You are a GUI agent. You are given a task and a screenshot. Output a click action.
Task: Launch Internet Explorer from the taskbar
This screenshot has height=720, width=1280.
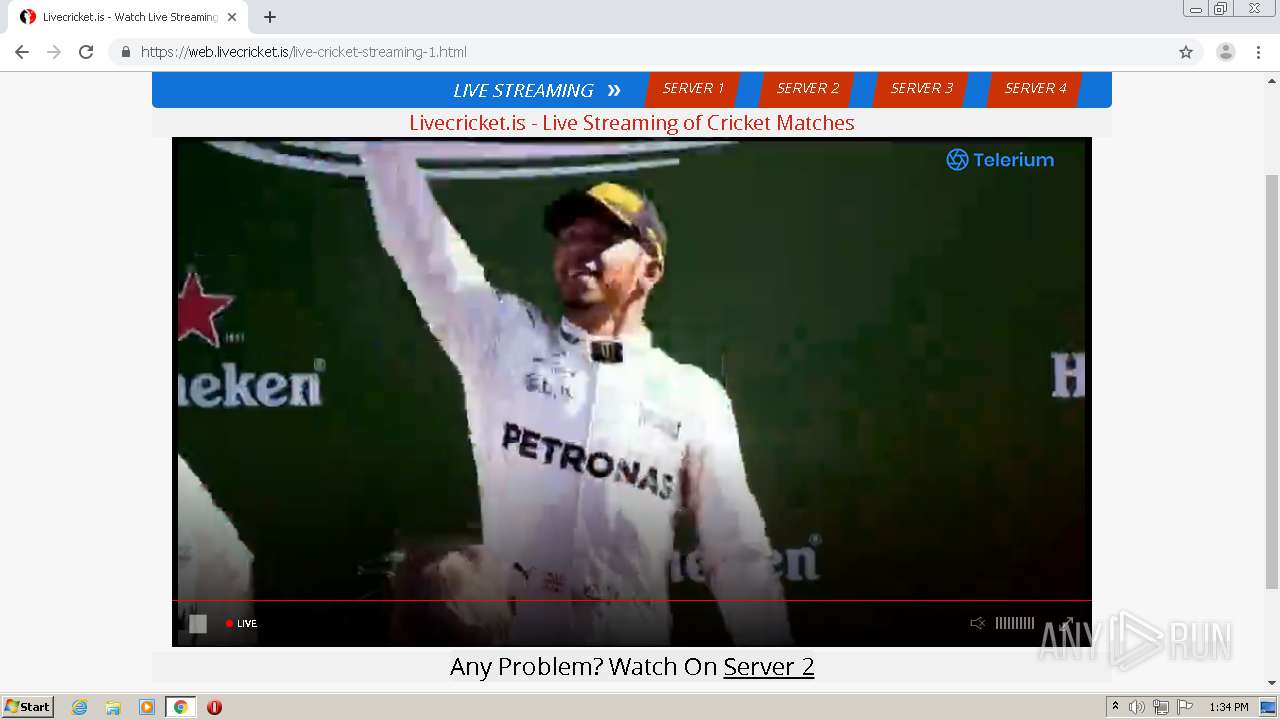(x=80, y=707)
